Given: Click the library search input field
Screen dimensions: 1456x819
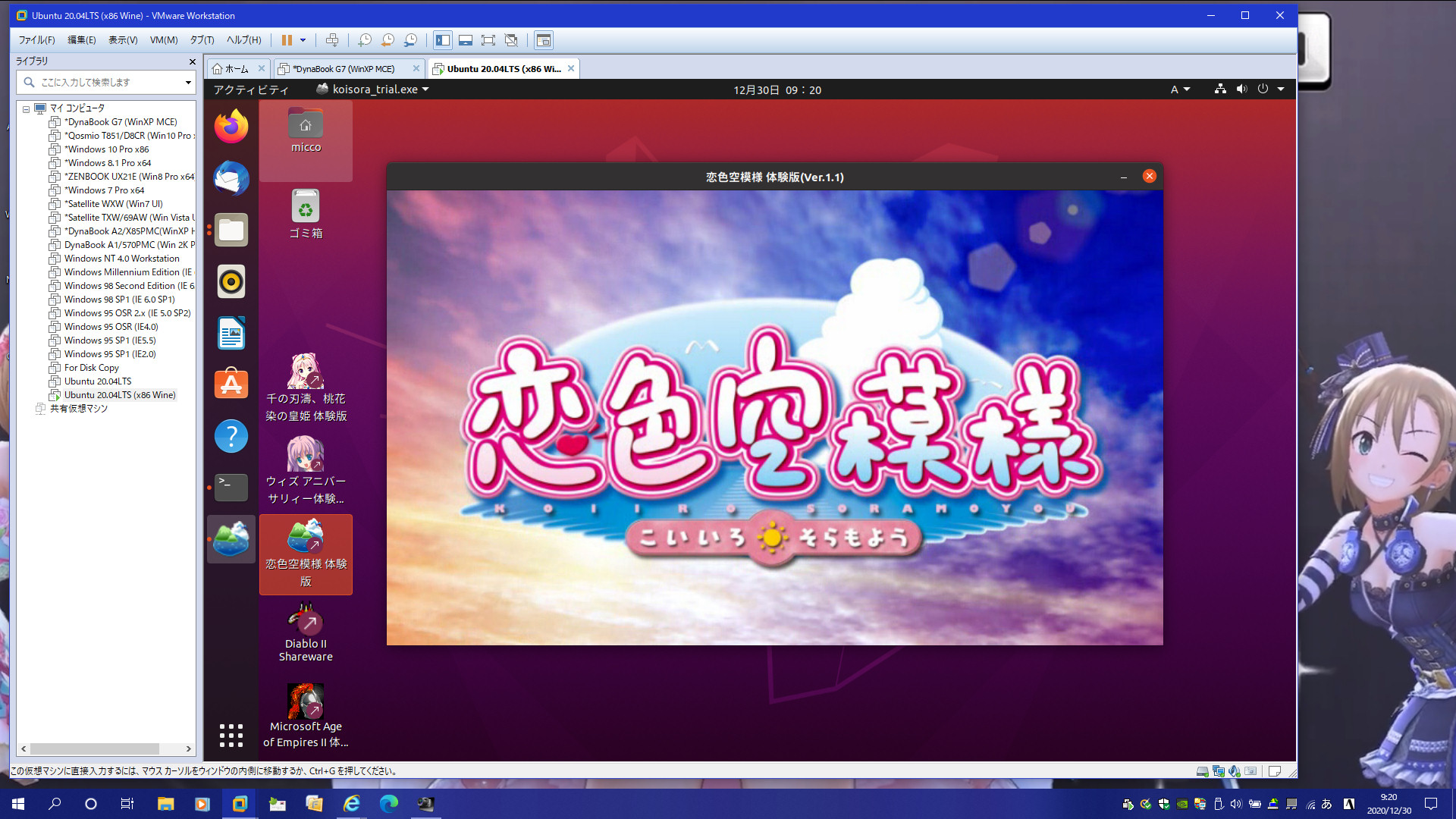Looking at the screenshot, I should (x=105, y=82).
